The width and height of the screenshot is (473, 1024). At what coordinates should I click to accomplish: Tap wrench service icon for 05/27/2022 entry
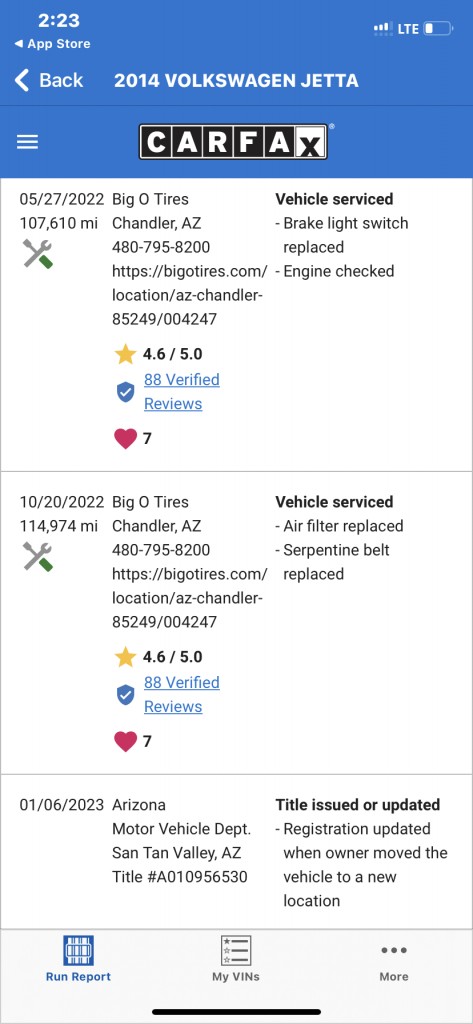tap(38, 253)
